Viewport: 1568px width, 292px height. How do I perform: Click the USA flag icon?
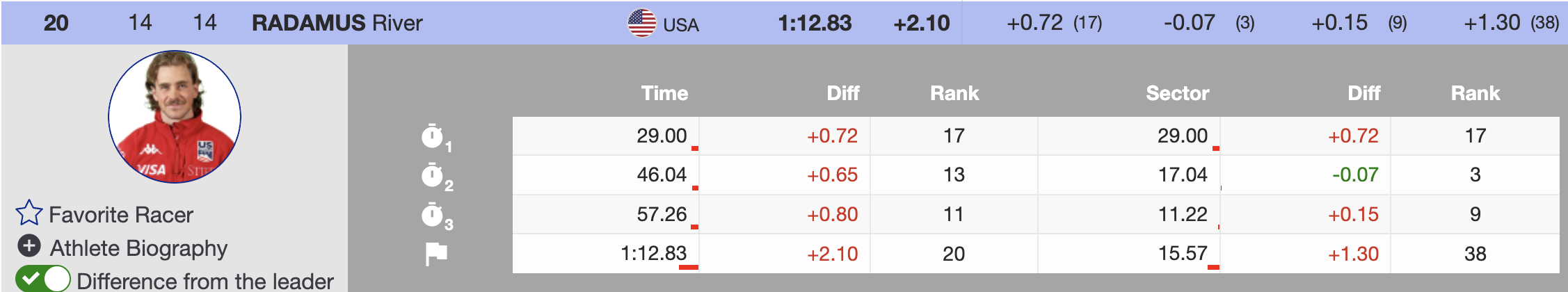(641, 23)
